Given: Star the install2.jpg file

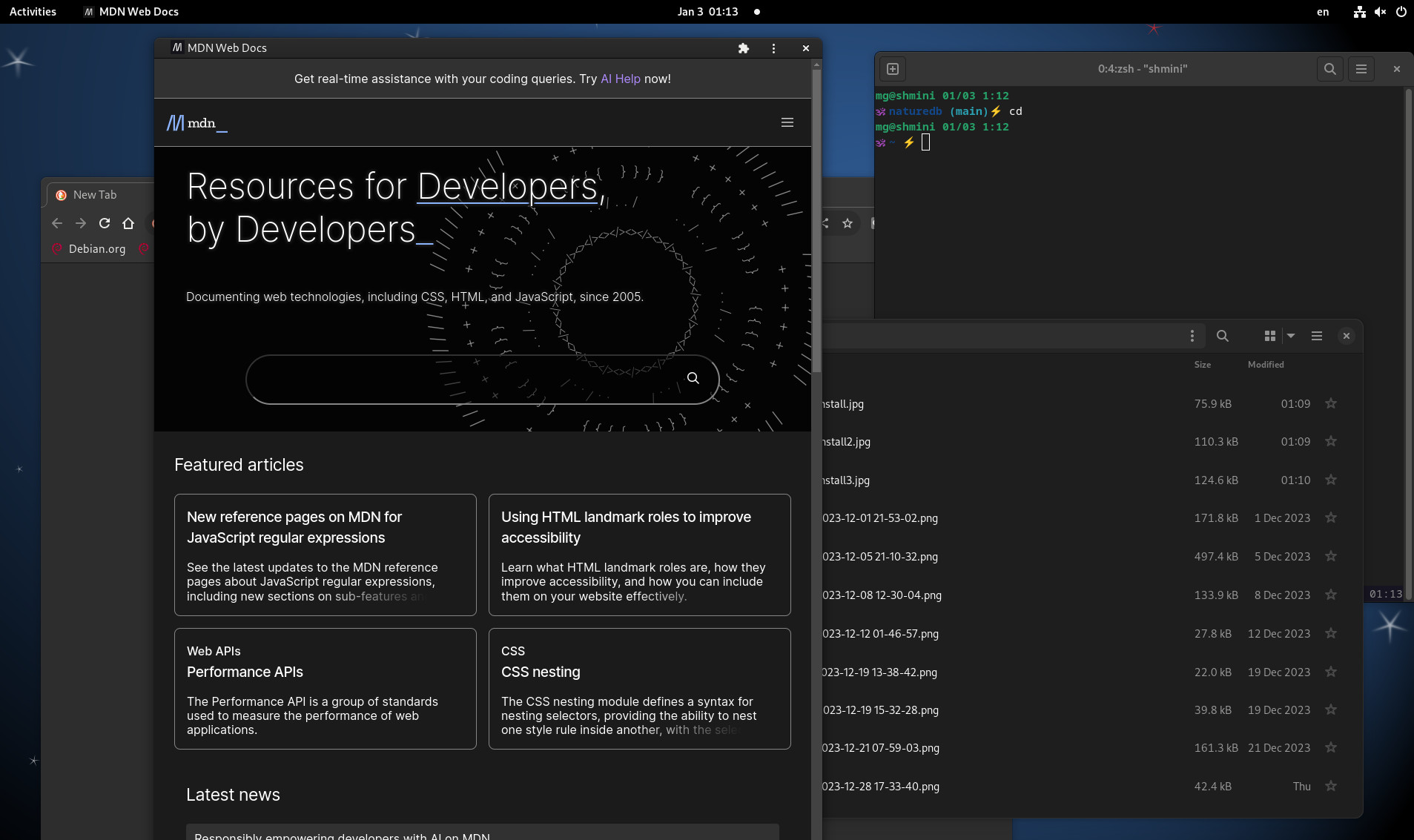Looking at the screenshot, I should [1331, 442].
